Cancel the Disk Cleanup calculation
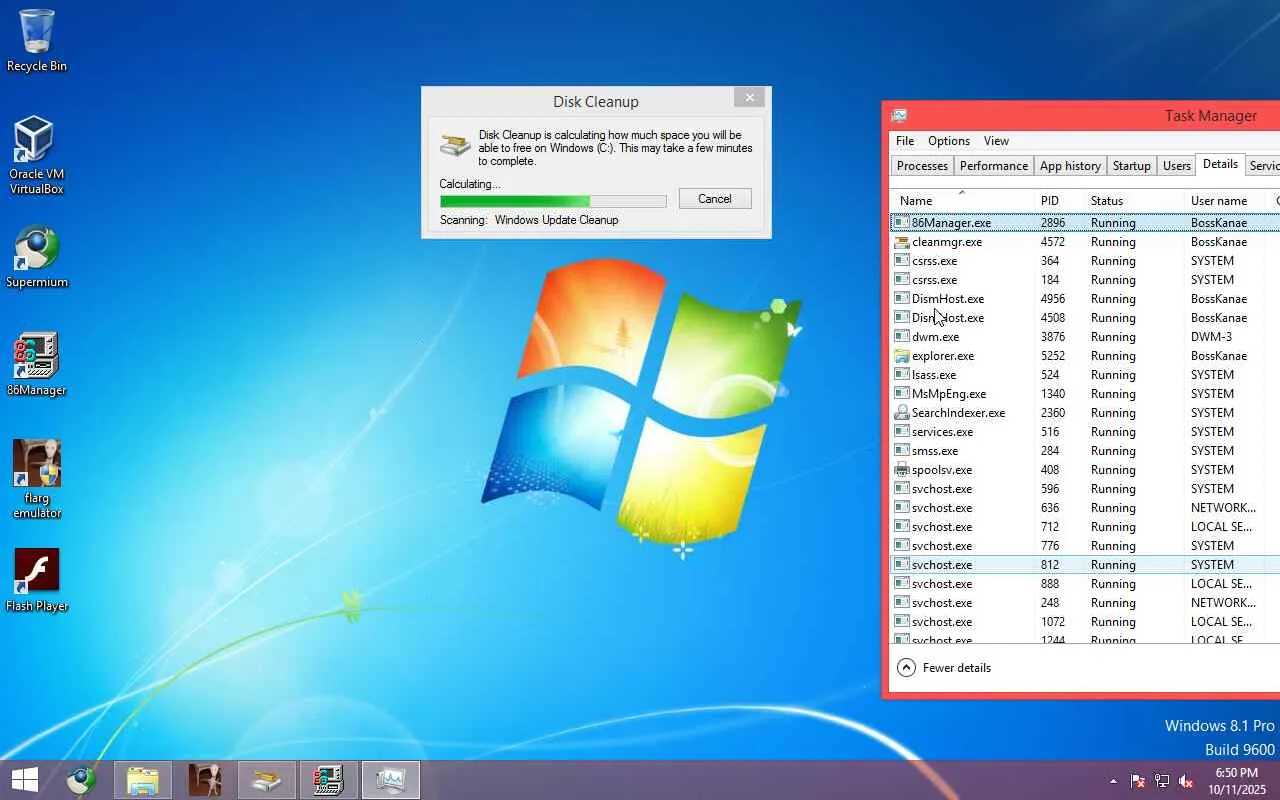 click(715, 198)
